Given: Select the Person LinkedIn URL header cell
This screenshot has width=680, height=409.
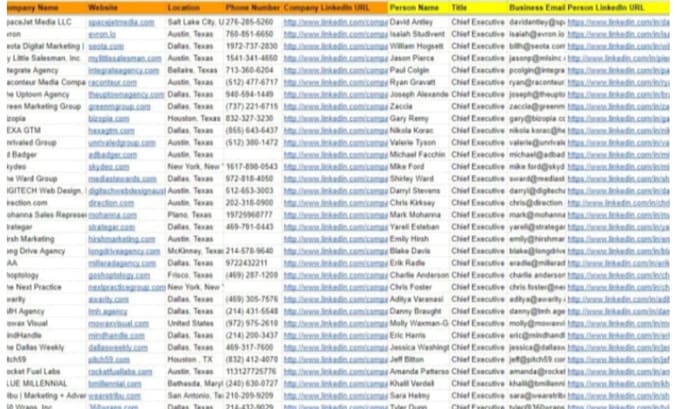Looking at the screenshot, I should click(x=618, y=8).
